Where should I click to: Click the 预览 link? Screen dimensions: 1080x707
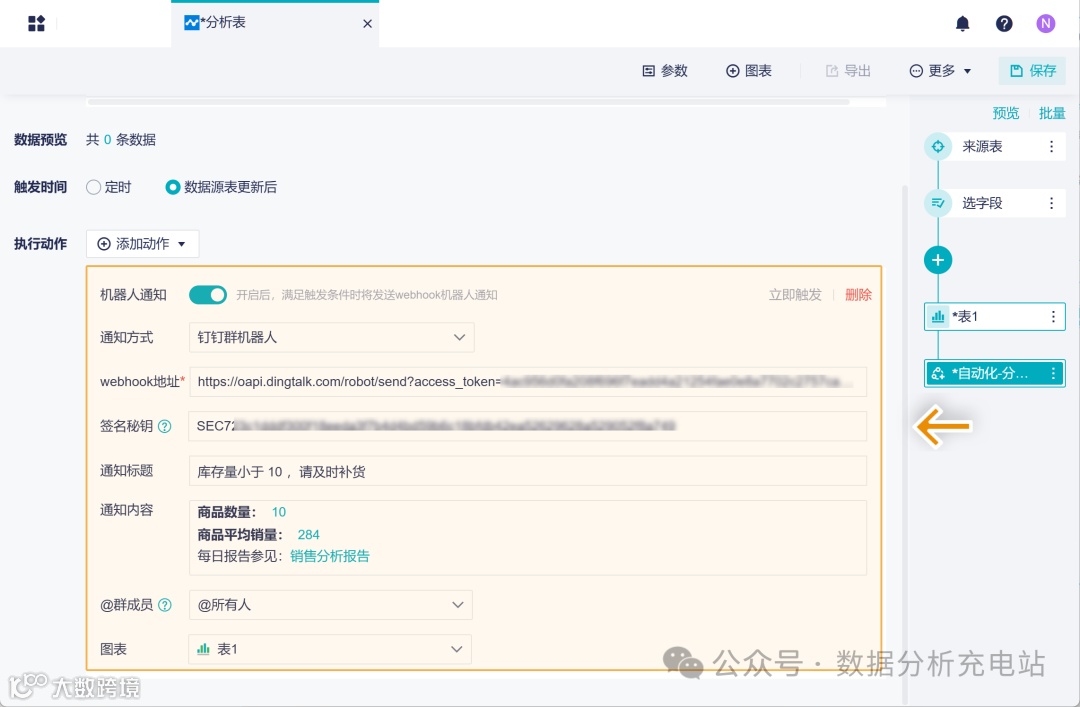coord(1006,113)
